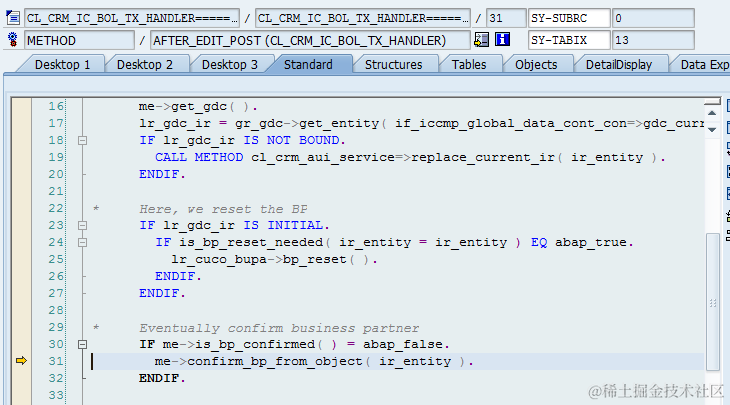
Task: Click the ENDIF on line 26
Action: [178, 276]
